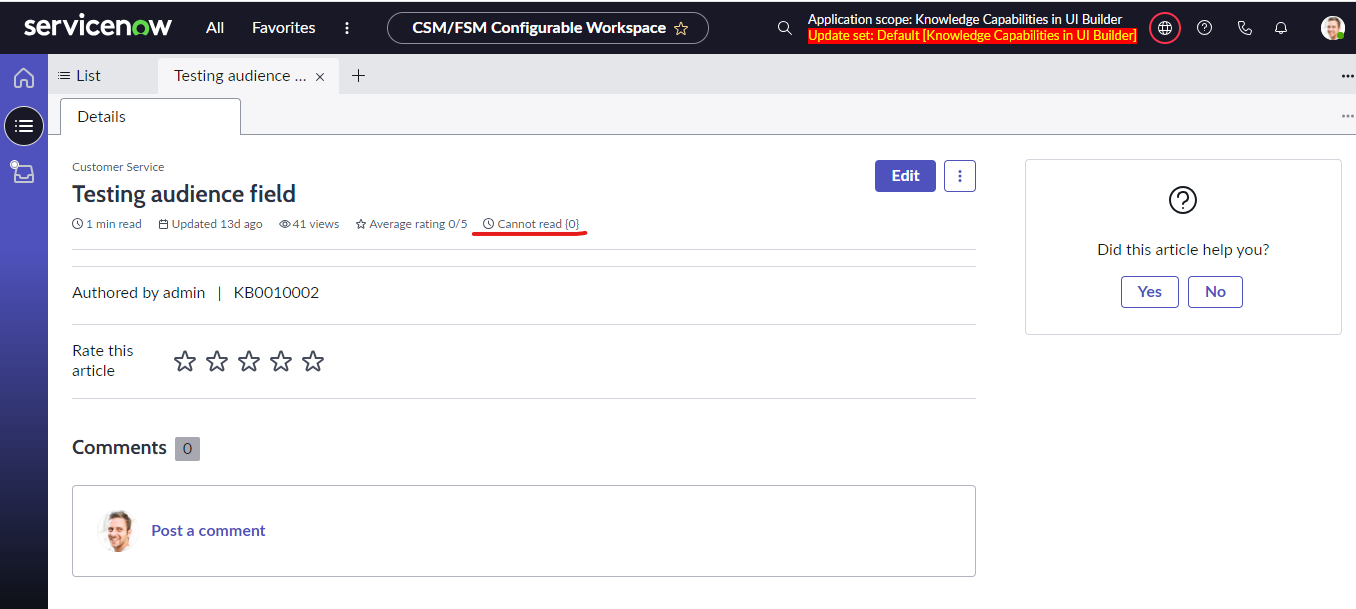Rate the article one star
Screen dimensions: 1356x609
coord(185,361)
